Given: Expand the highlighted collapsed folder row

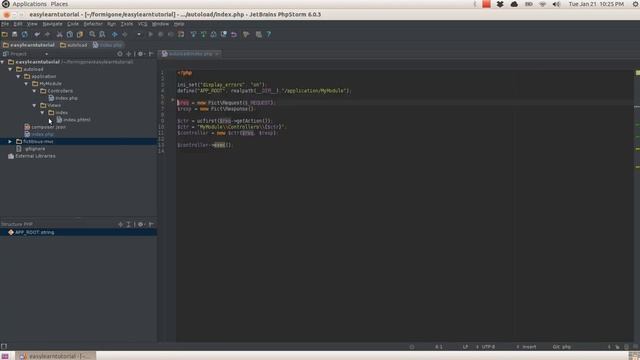Looking at the screenshot, I should click(10, 142).
